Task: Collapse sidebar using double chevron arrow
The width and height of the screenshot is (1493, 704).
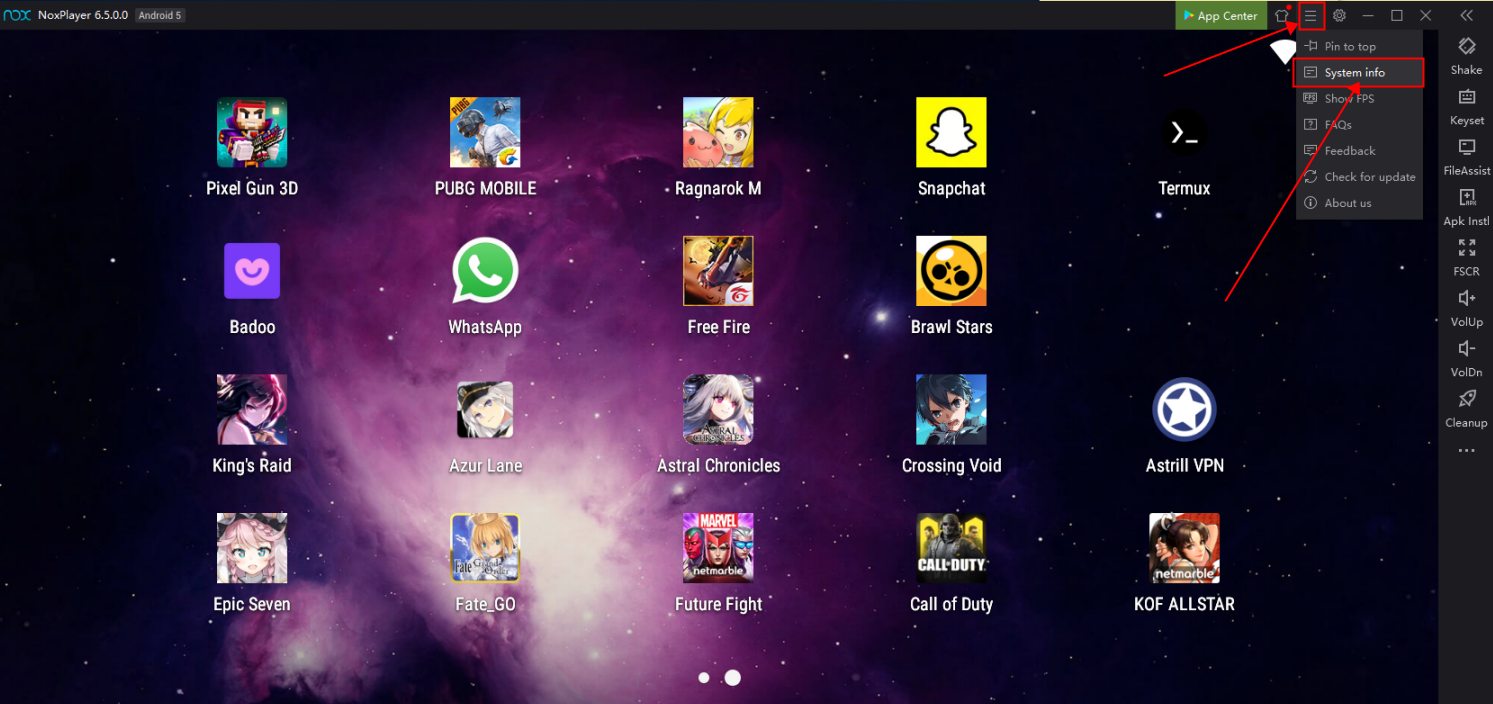Action: (1466, 16)
